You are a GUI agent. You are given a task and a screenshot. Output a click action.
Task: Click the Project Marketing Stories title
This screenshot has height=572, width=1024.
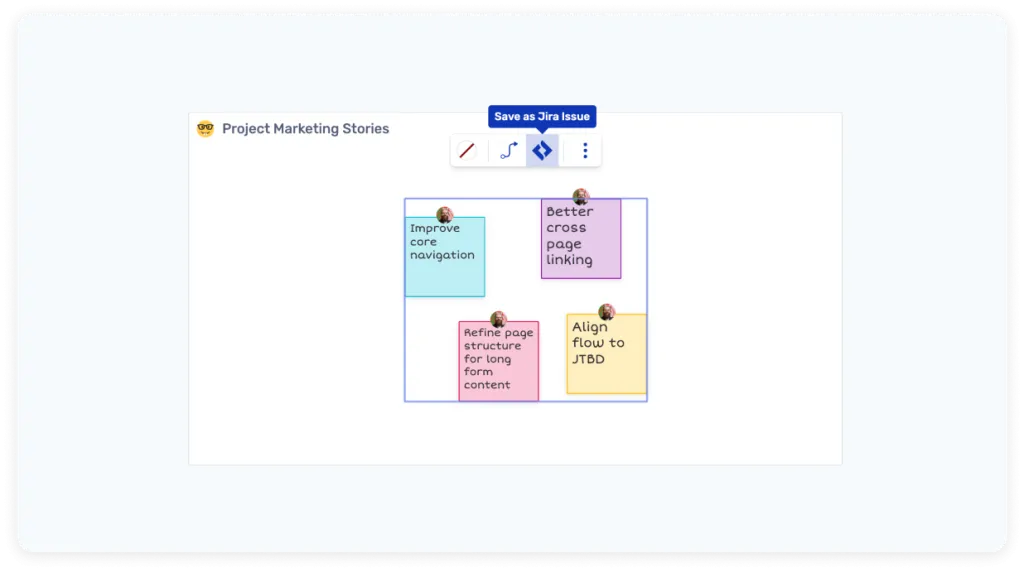(305, 129)
